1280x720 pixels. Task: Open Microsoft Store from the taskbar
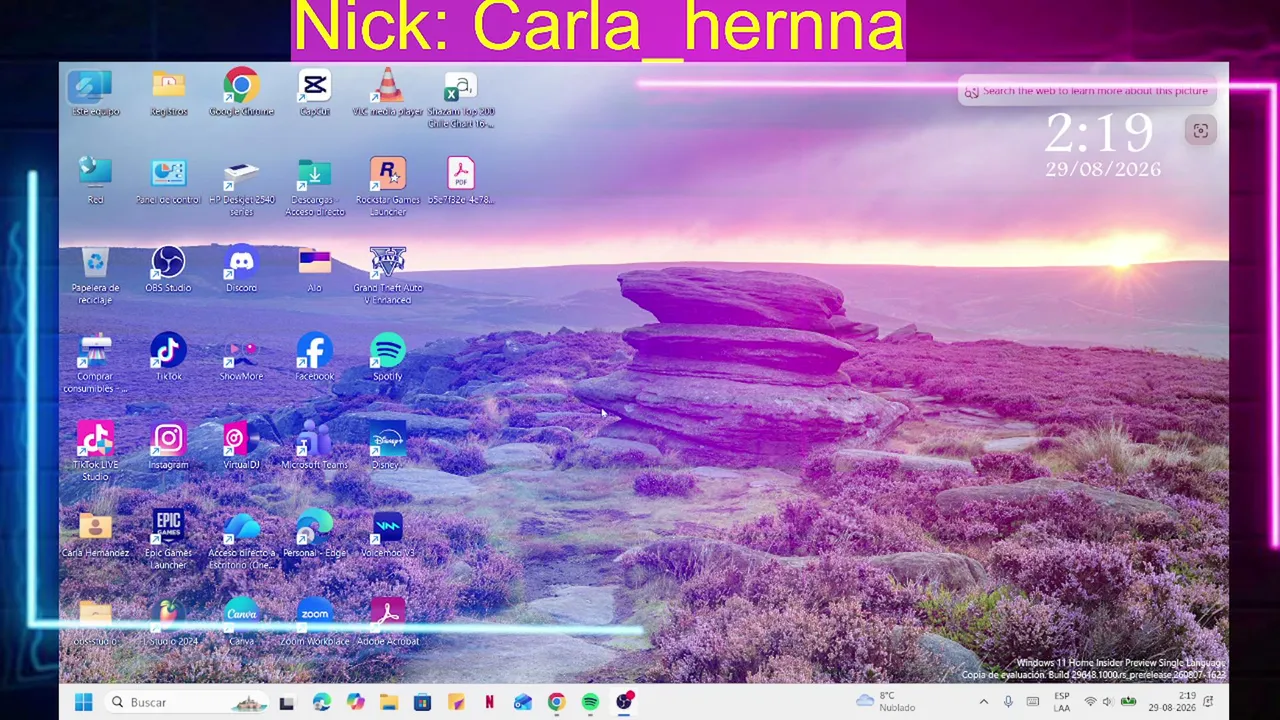click(422, 702)
